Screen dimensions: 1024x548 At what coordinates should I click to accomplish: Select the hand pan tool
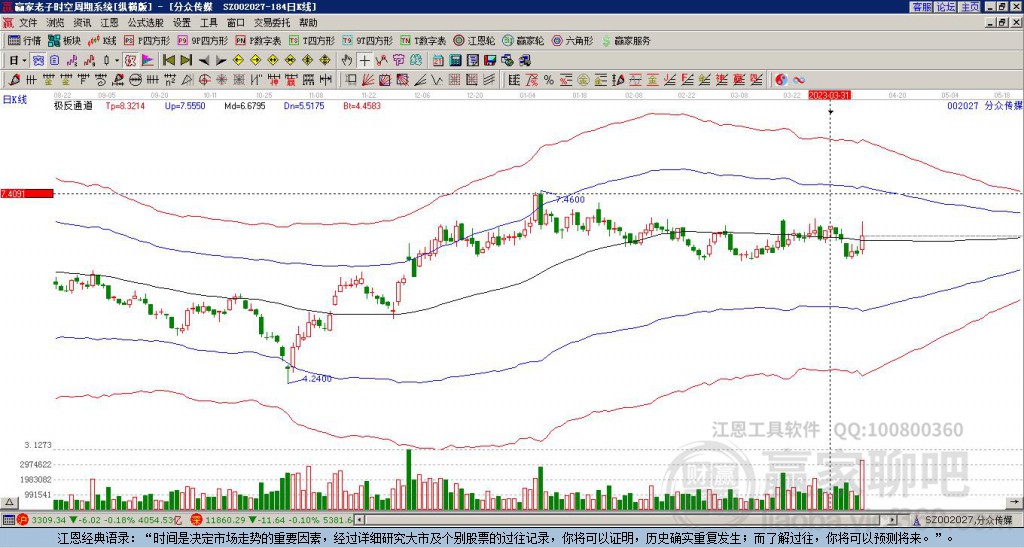tap(347, 61)
